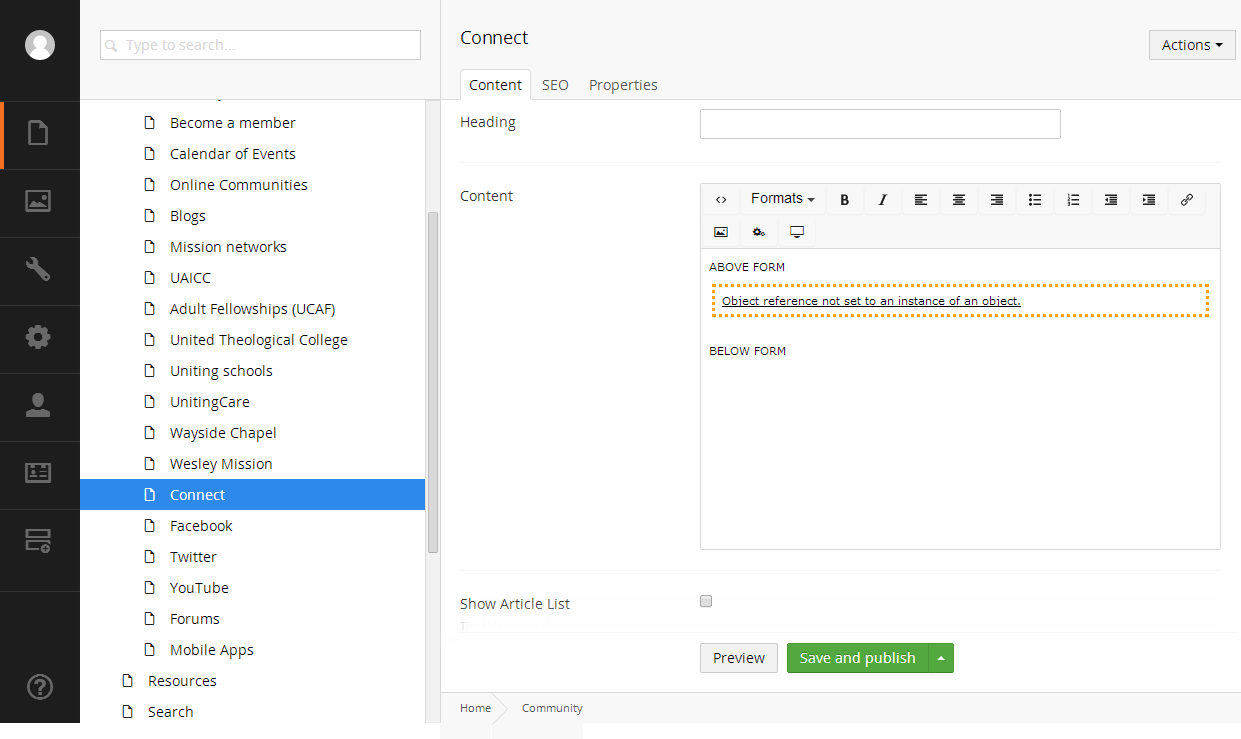Click the Help question mark icon
1241x739 pixels.
(x=39, y=687)
